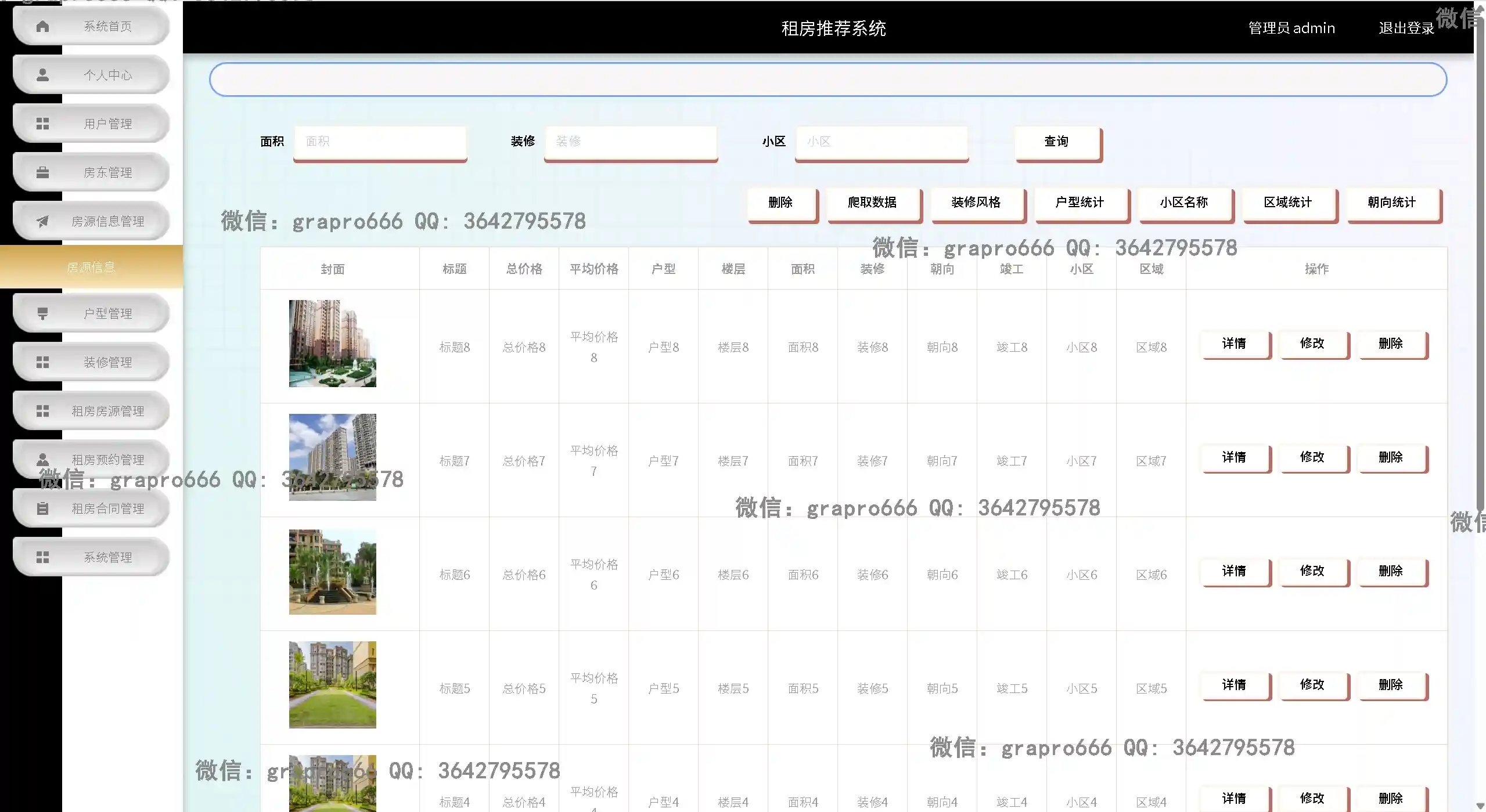Click 退出登录 in the header
The image size is (1486, 812).
click(1406, 28)
